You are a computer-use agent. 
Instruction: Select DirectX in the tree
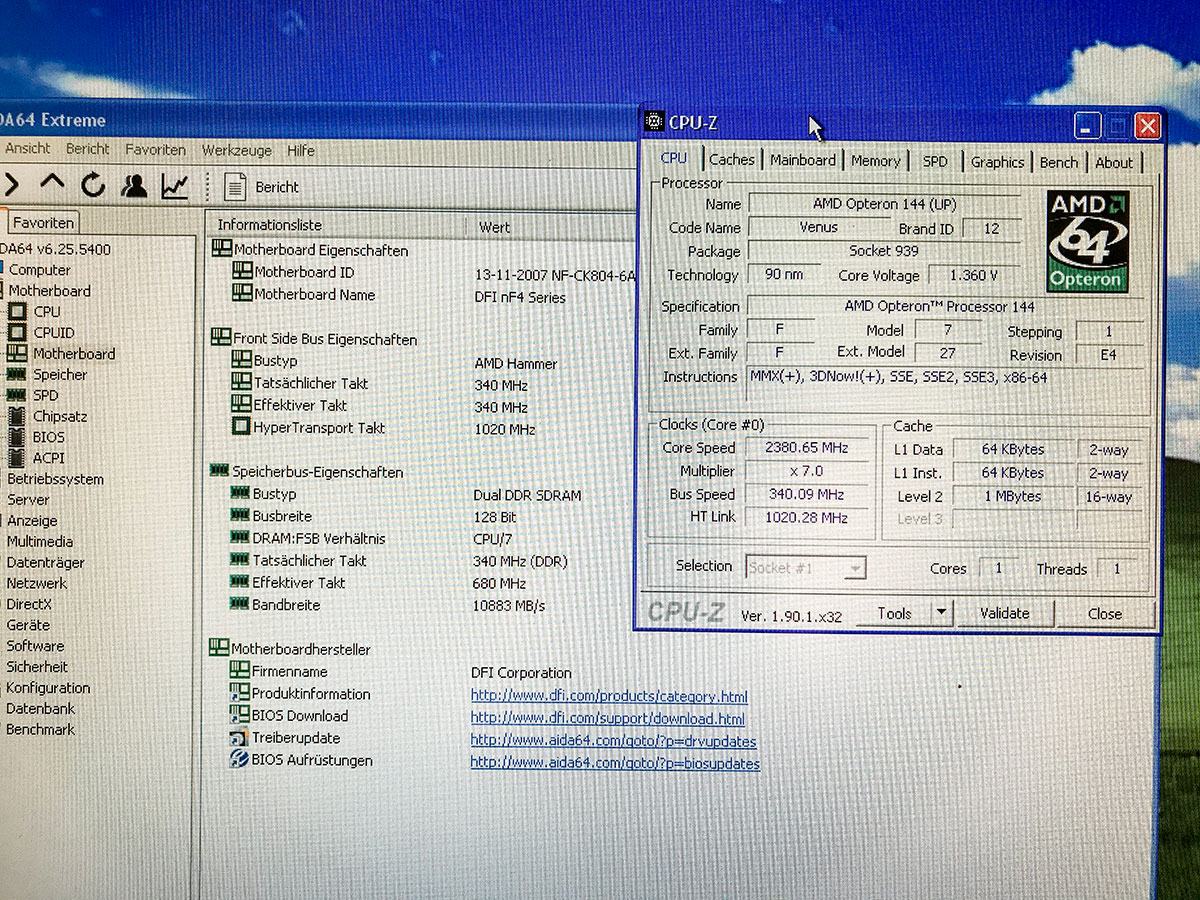click(29, 604)
